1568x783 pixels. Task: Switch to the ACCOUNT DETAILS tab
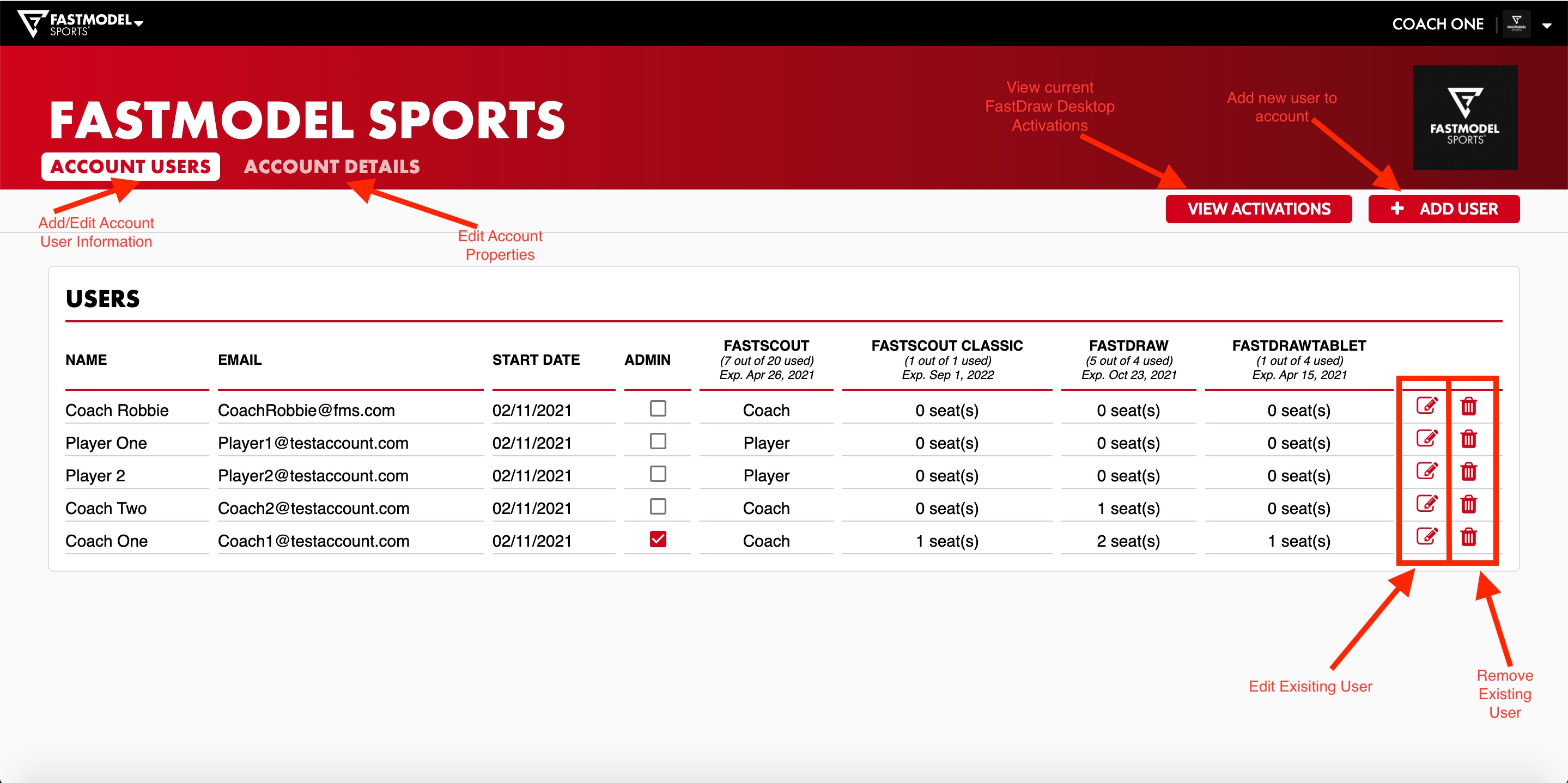(332, 167)
